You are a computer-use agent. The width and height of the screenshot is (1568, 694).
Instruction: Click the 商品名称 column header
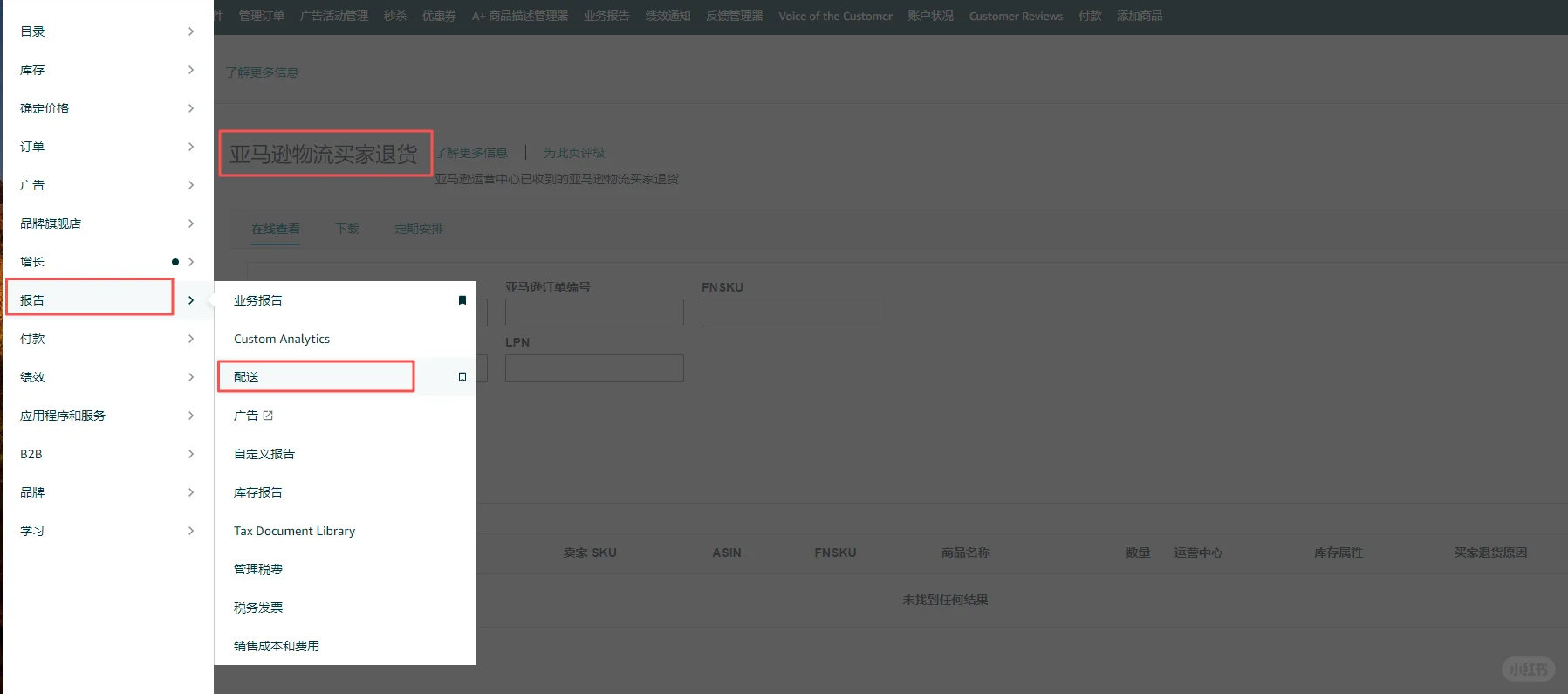click(x=966, y=553)
